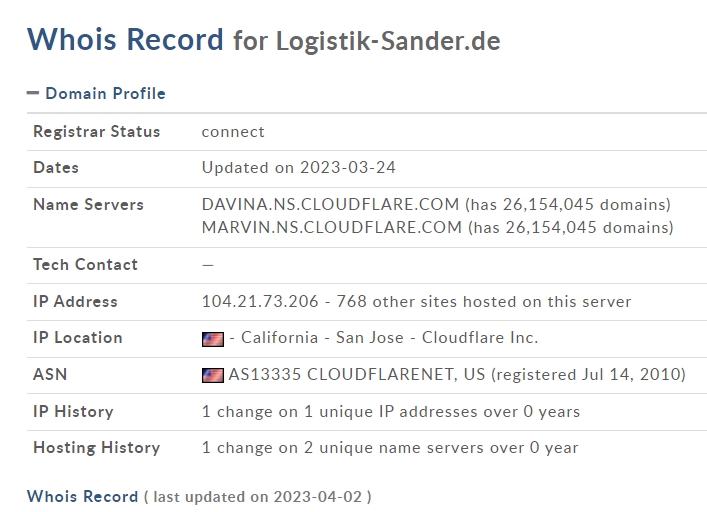This screenshot has width=707, height=512.
Task: Click the IP address 104.21.73.206
Action: click(260, 302)
